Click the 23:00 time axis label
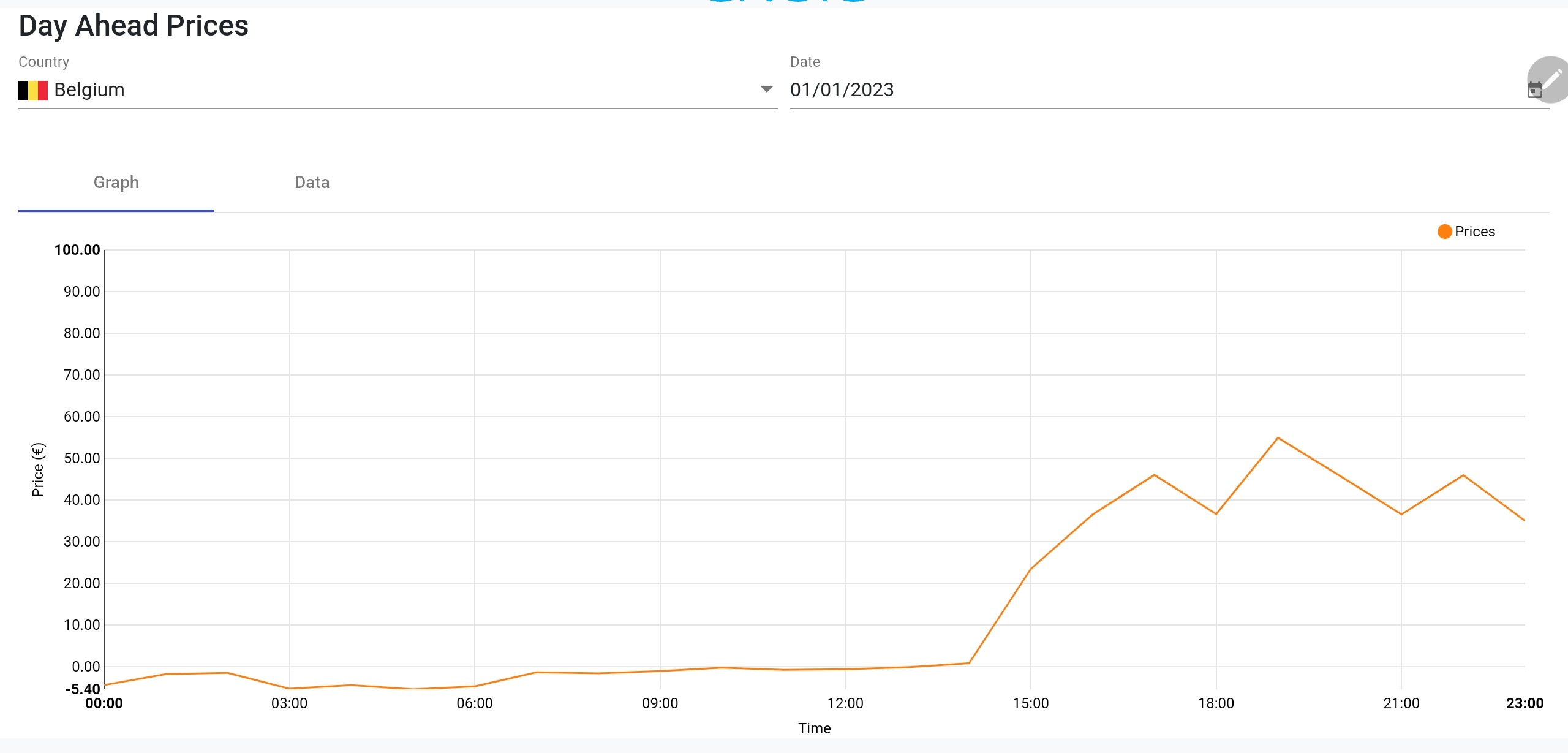 (1525, 703)
